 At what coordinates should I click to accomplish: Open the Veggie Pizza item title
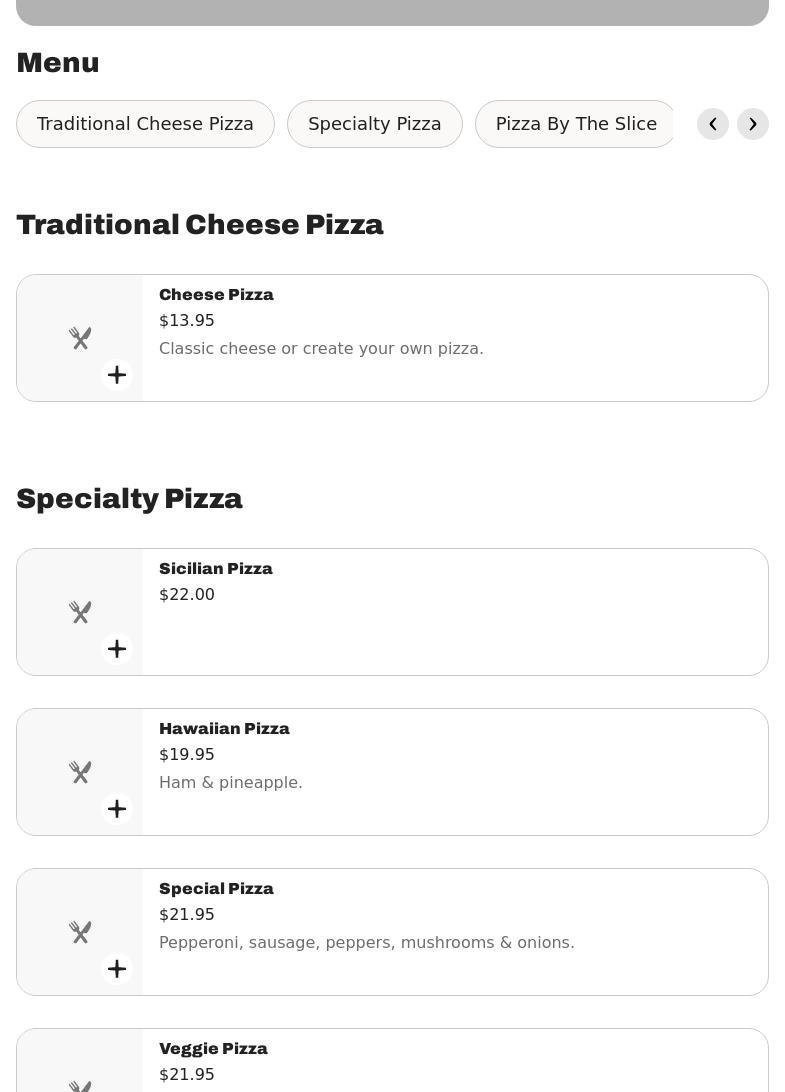[213, 1049]
